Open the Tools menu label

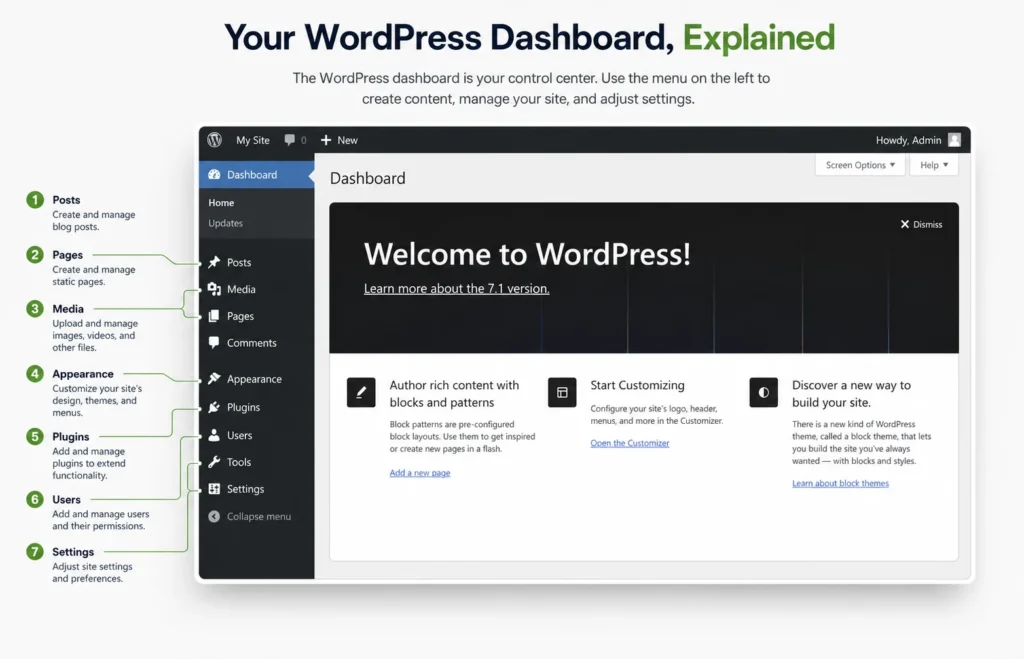(x=239, y=462)
